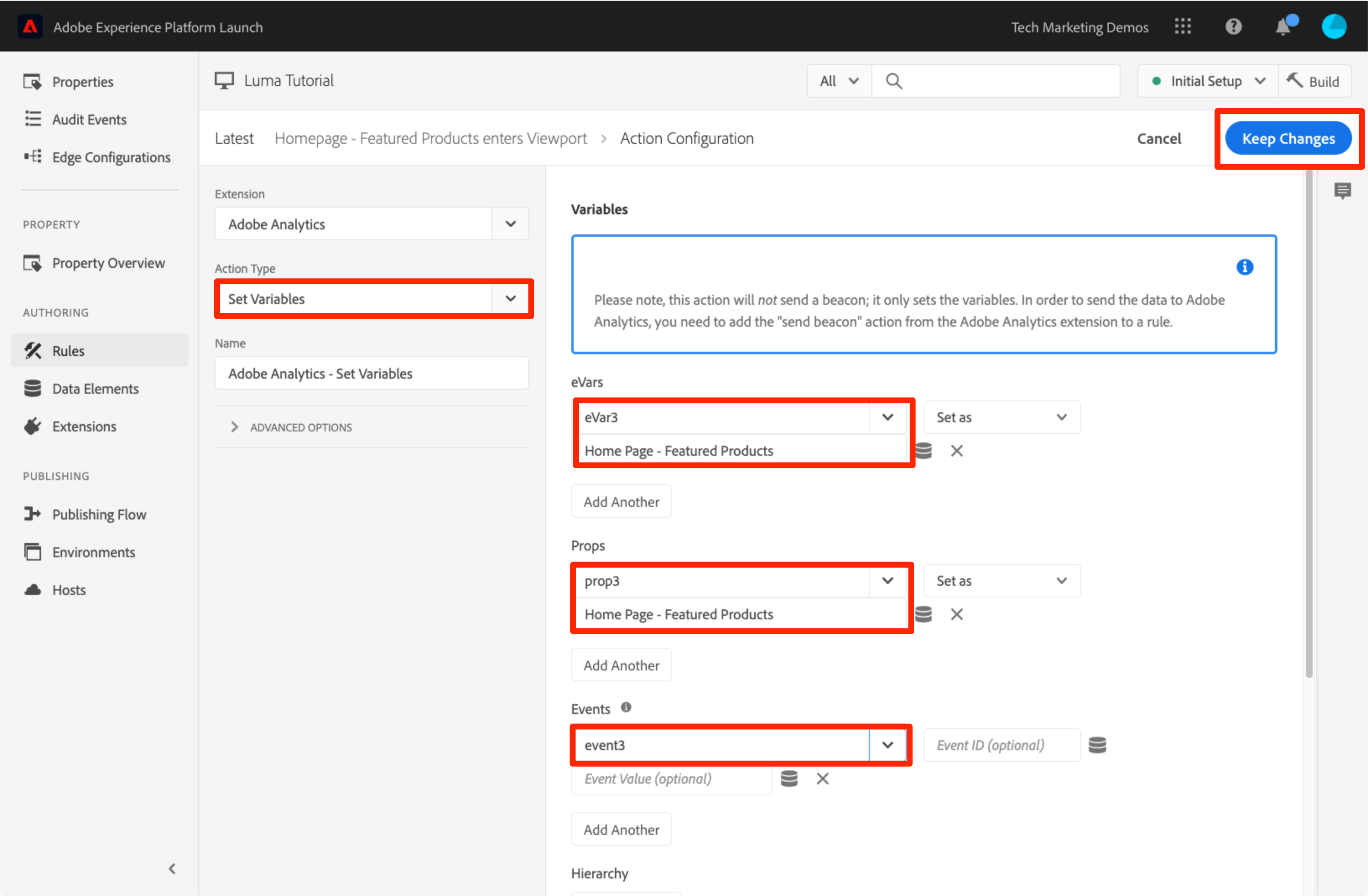Go to Data Elements in sidebar
1368x896 pixels.
click(x=96, y=389)
